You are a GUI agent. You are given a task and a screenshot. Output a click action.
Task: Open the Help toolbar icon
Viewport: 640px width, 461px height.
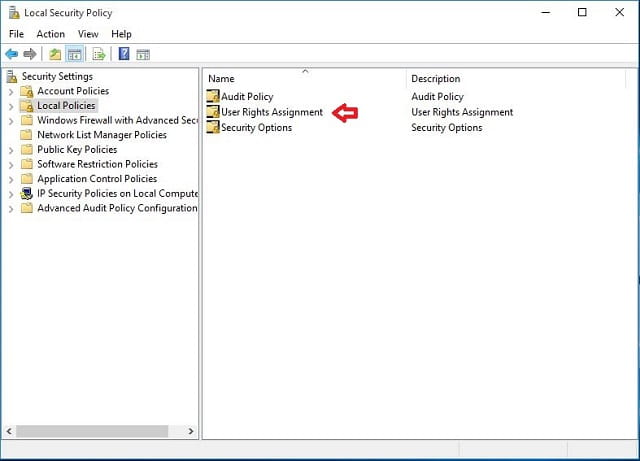pos(124,53)
